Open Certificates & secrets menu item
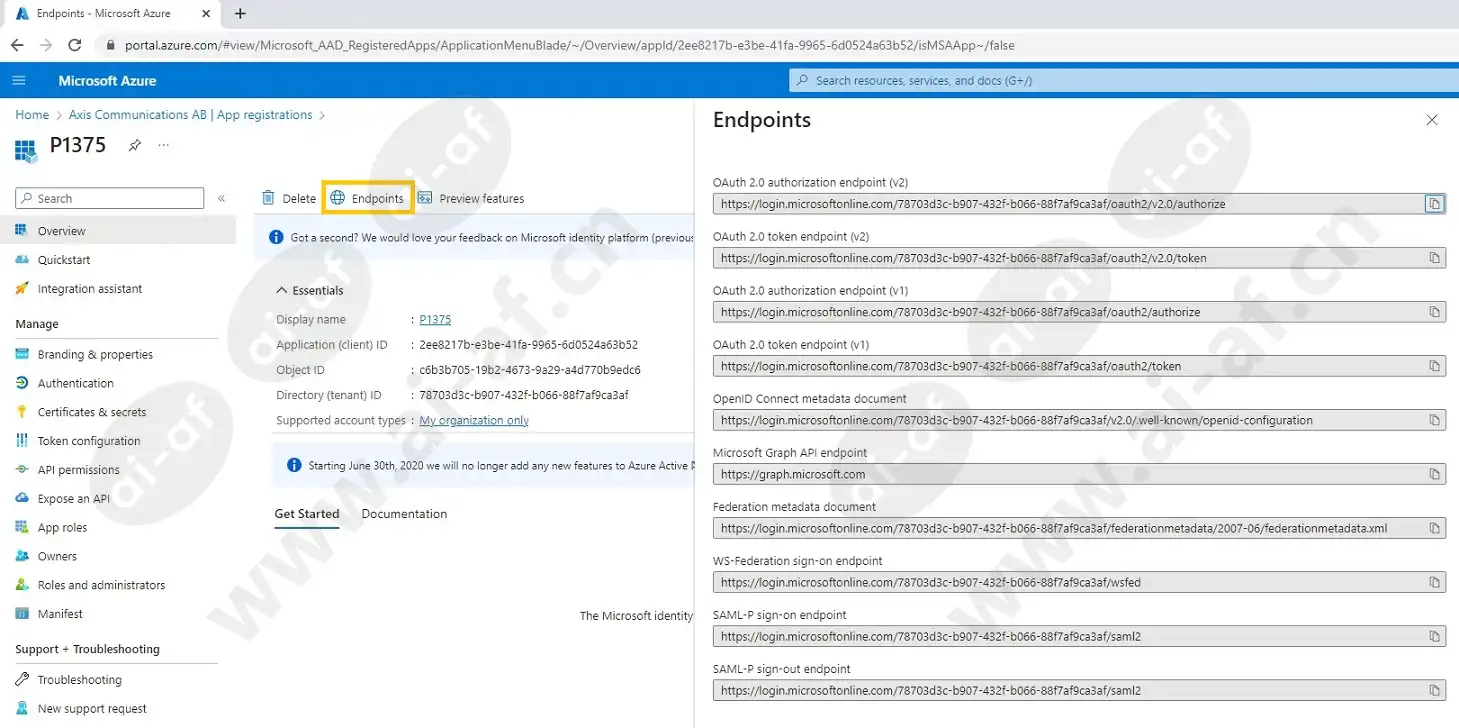The width and height of the screenshot is (1459, 728). tap(92, 412)
